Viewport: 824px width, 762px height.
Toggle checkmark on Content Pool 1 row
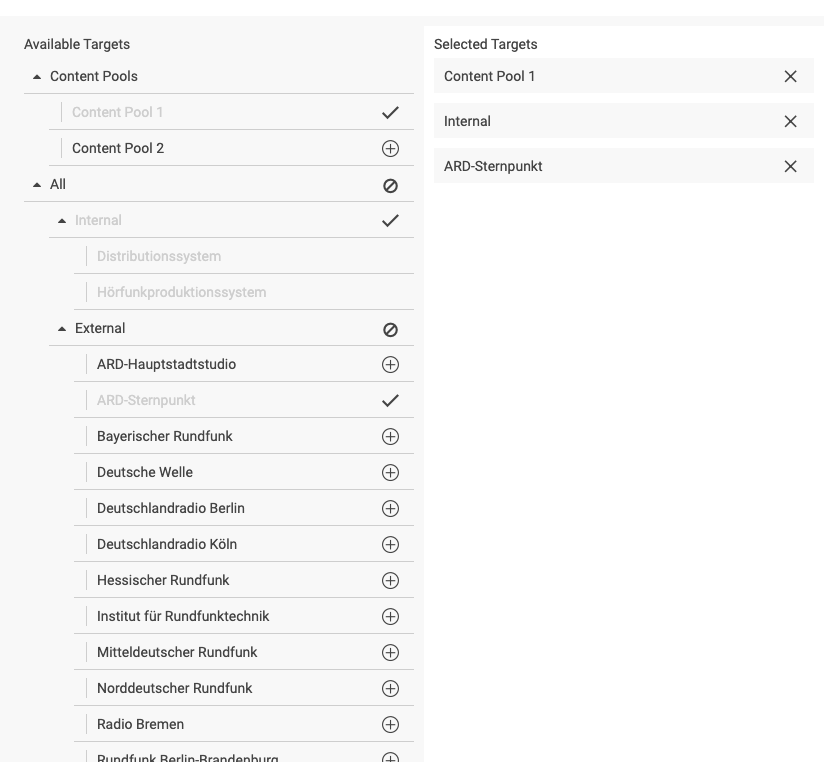(x=390, y=113)
